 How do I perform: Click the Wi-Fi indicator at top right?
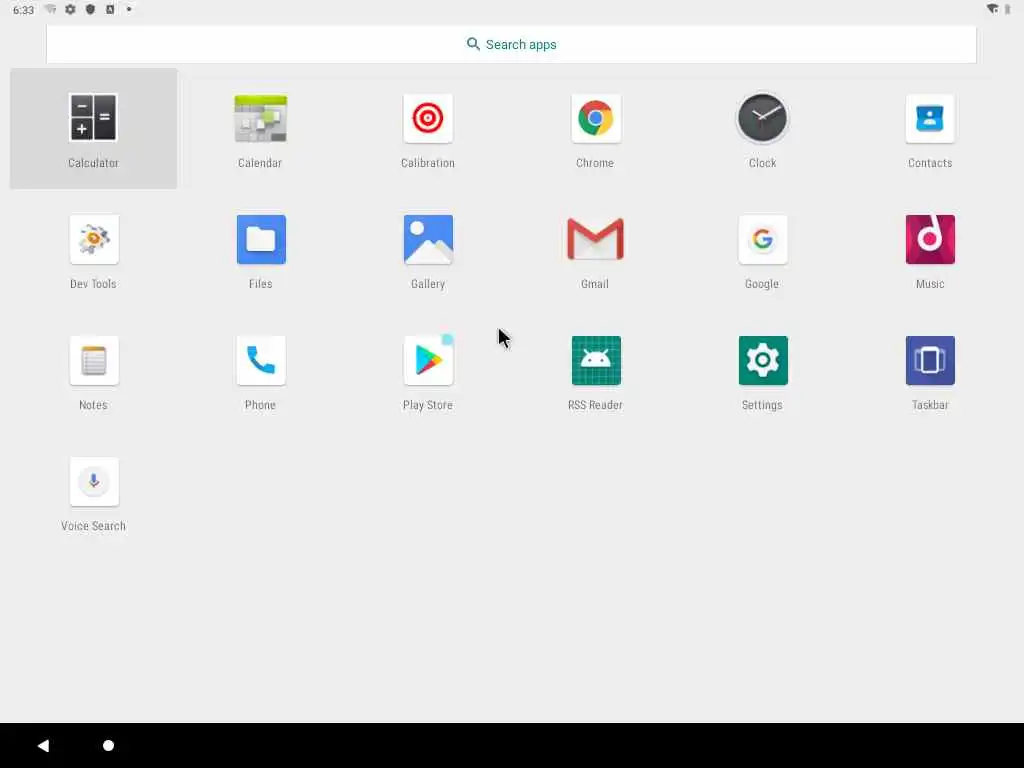click(x=993, y=9)
